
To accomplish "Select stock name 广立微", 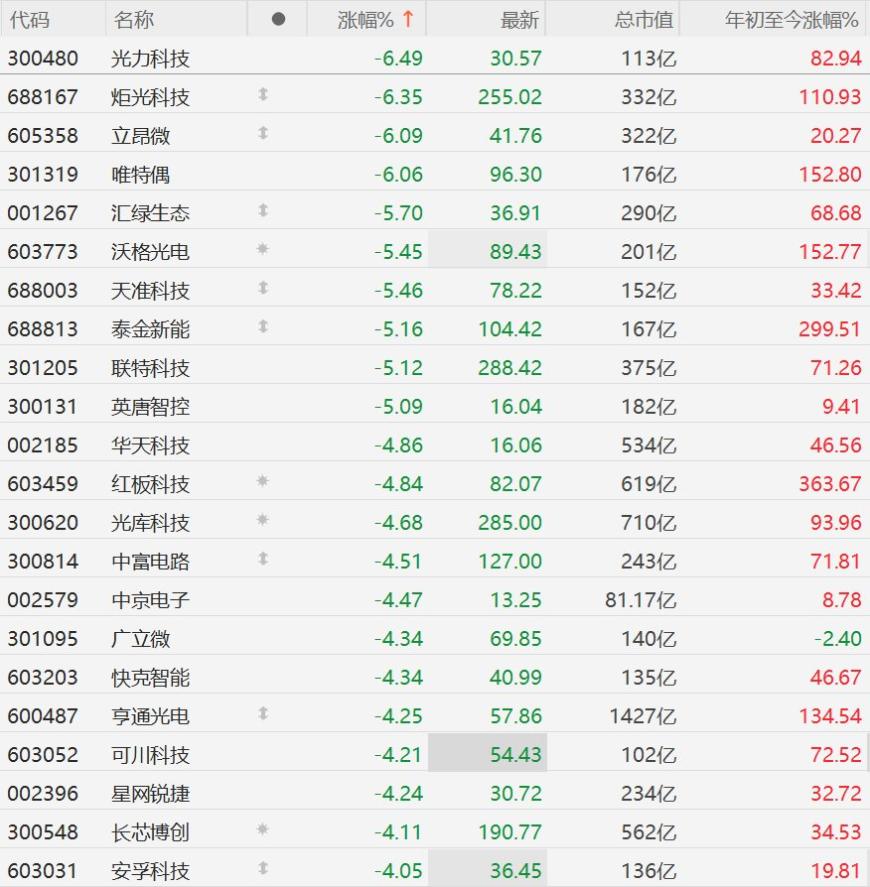I will (140, 639).
